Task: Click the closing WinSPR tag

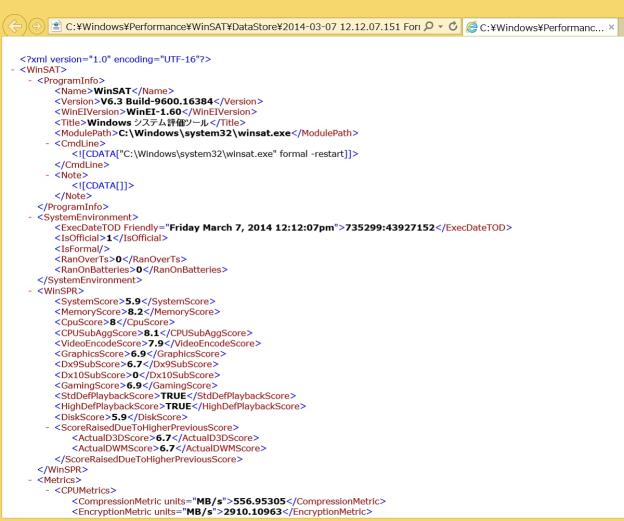Action: tap(62, 470)
